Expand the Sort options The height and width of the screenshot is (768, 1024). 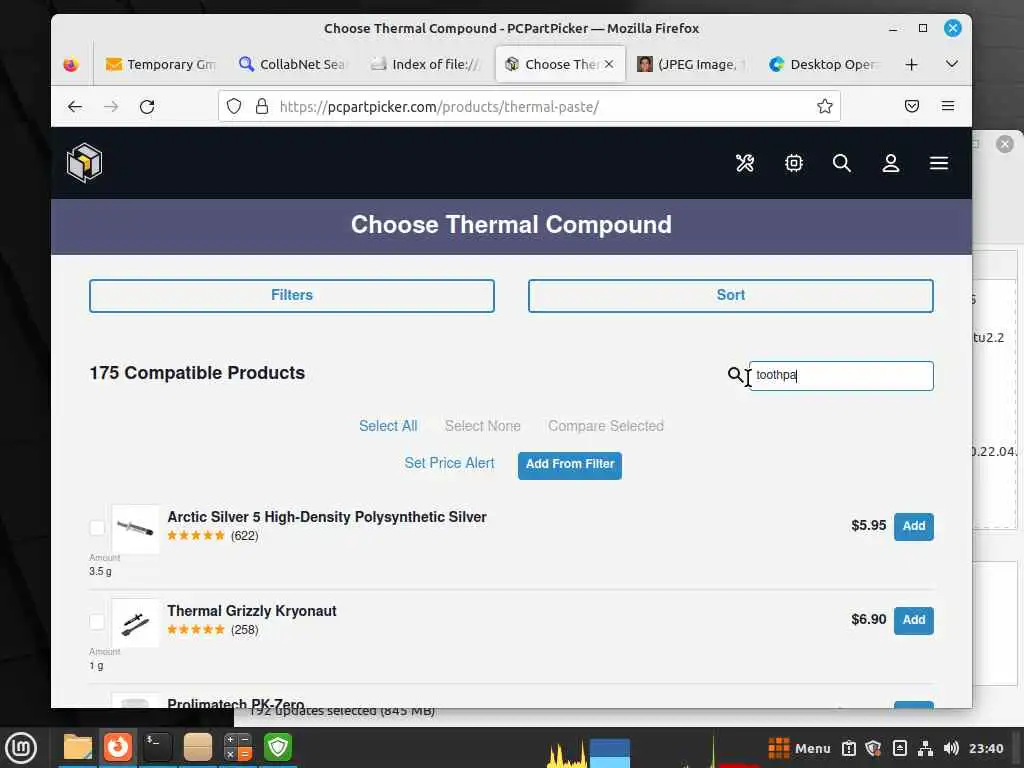(x=731, y=295)
